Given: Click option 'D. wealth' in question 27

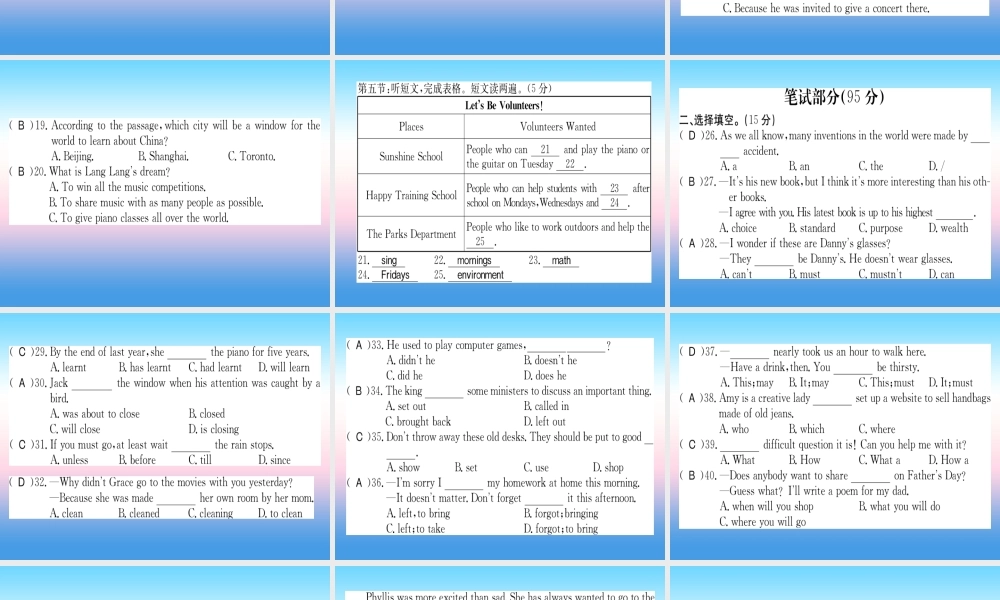Looking at the screenshot, I should (x=948, y=228).
